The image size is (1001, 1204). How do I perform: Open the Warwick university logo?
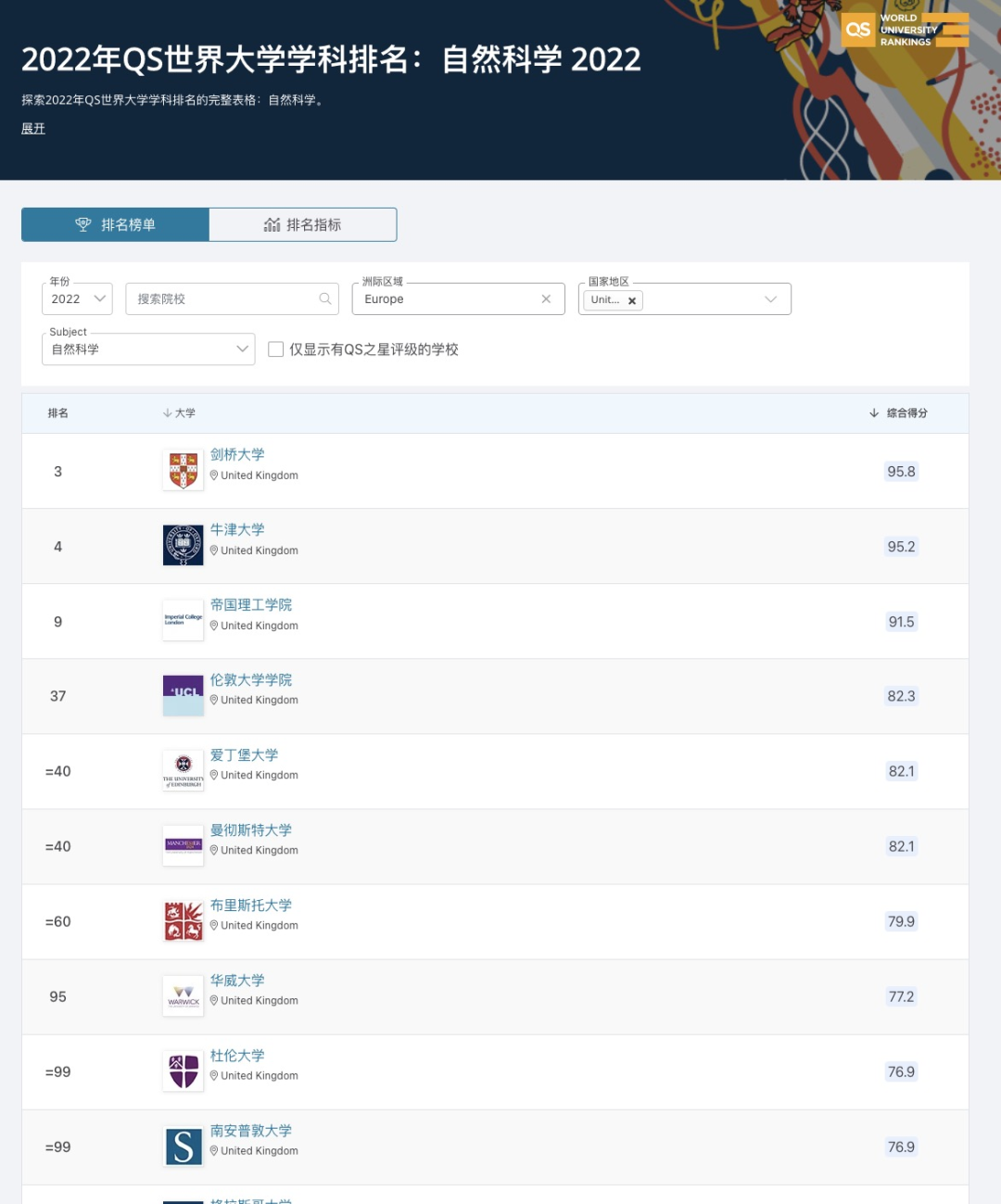point(184,996)
